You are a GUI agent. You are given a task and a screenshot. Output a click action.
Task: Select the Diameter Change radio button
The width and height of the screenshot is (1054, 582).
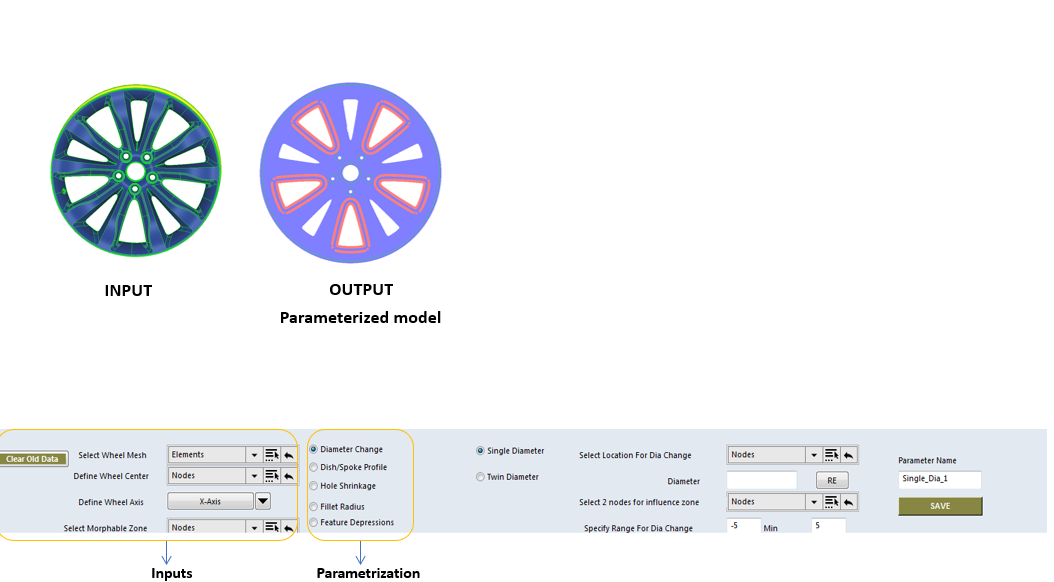click(x=313, y=449)
